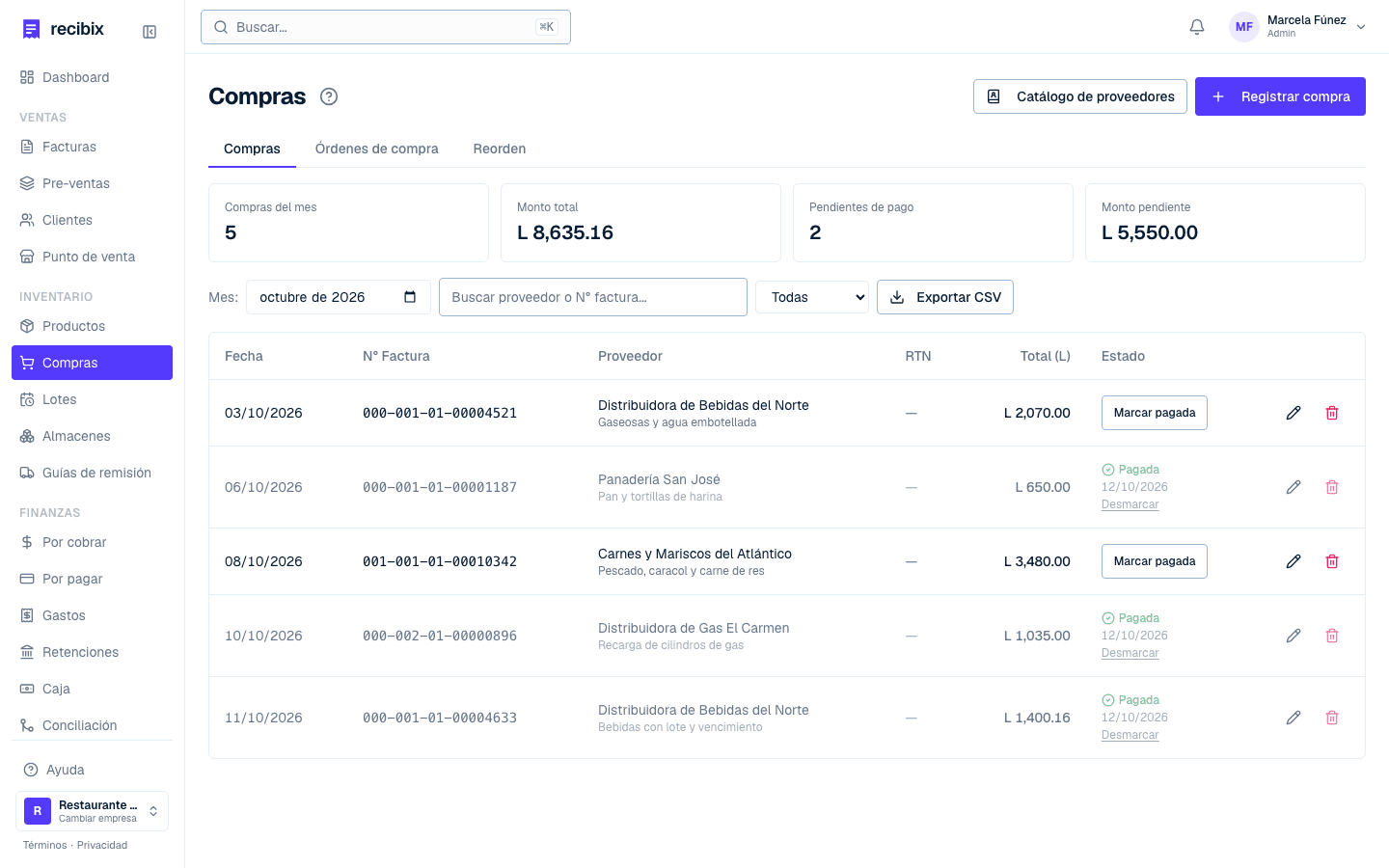Open the notifications bell

tap(1197, 27)
